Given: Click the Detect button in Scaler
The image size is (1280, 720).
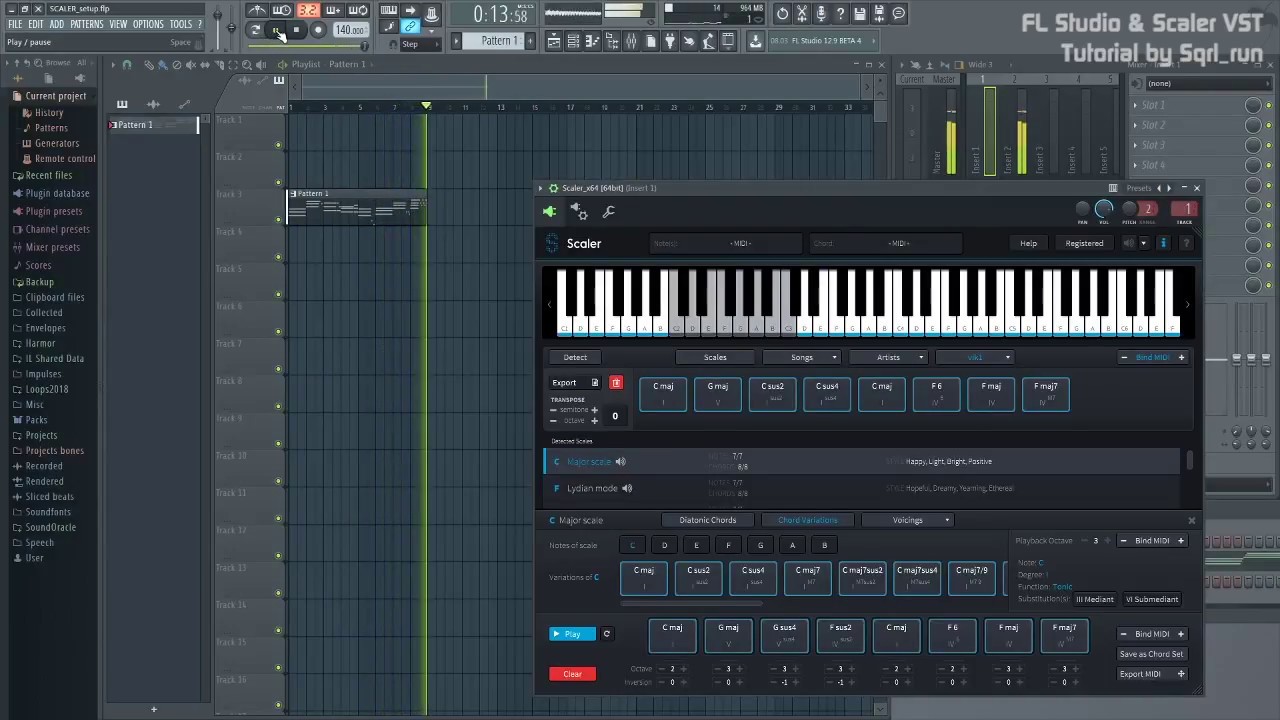Looking at the screenshot, I should 575,357.
